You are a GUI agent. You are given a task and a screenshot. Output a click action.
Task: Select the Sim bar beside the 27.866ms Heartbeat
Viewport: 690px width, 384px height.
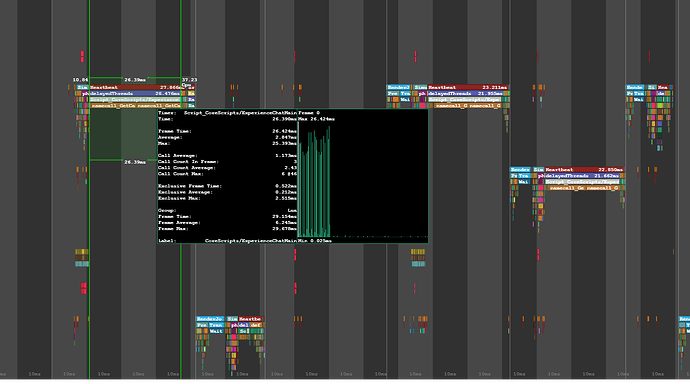[83, 88]
